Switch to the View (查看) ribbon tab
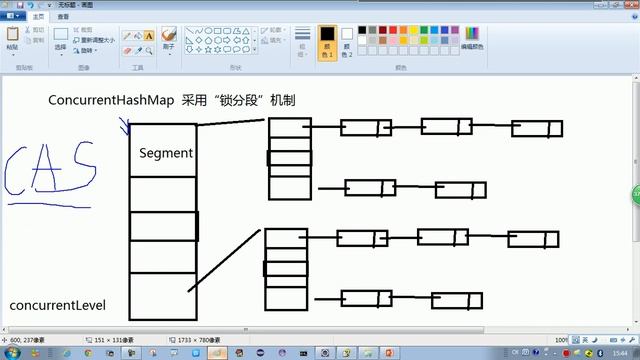 (x=63, y=16)
